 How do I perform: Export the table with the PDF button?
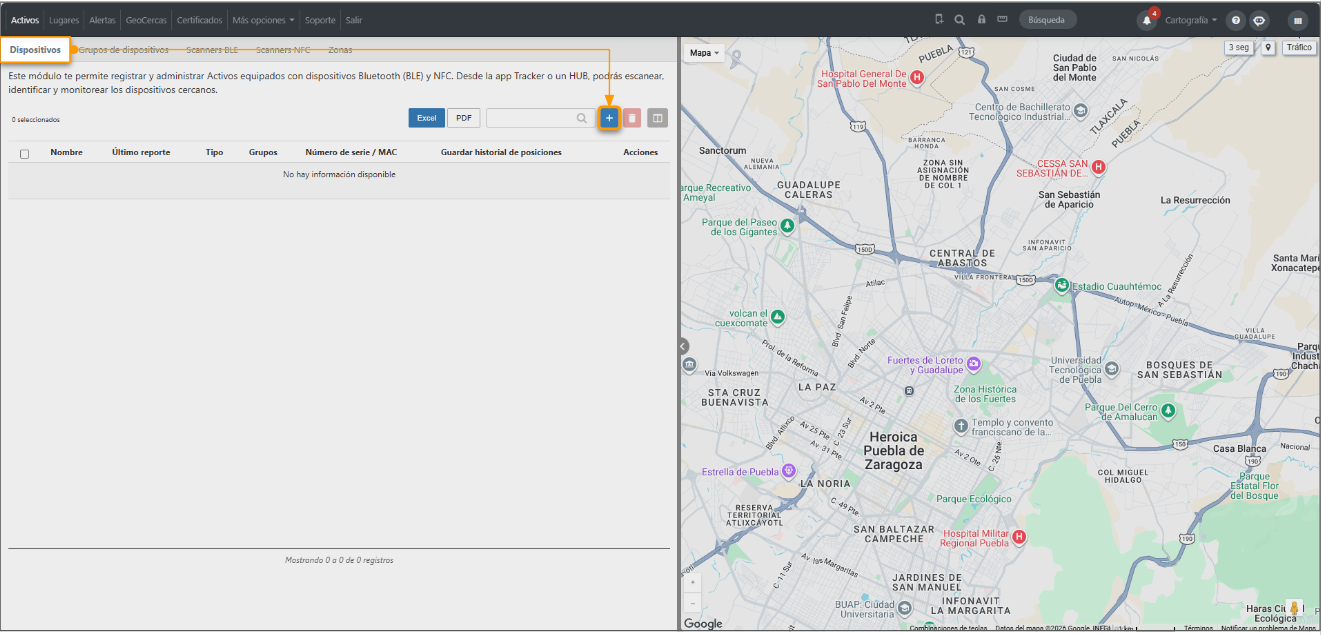[464, 118]
